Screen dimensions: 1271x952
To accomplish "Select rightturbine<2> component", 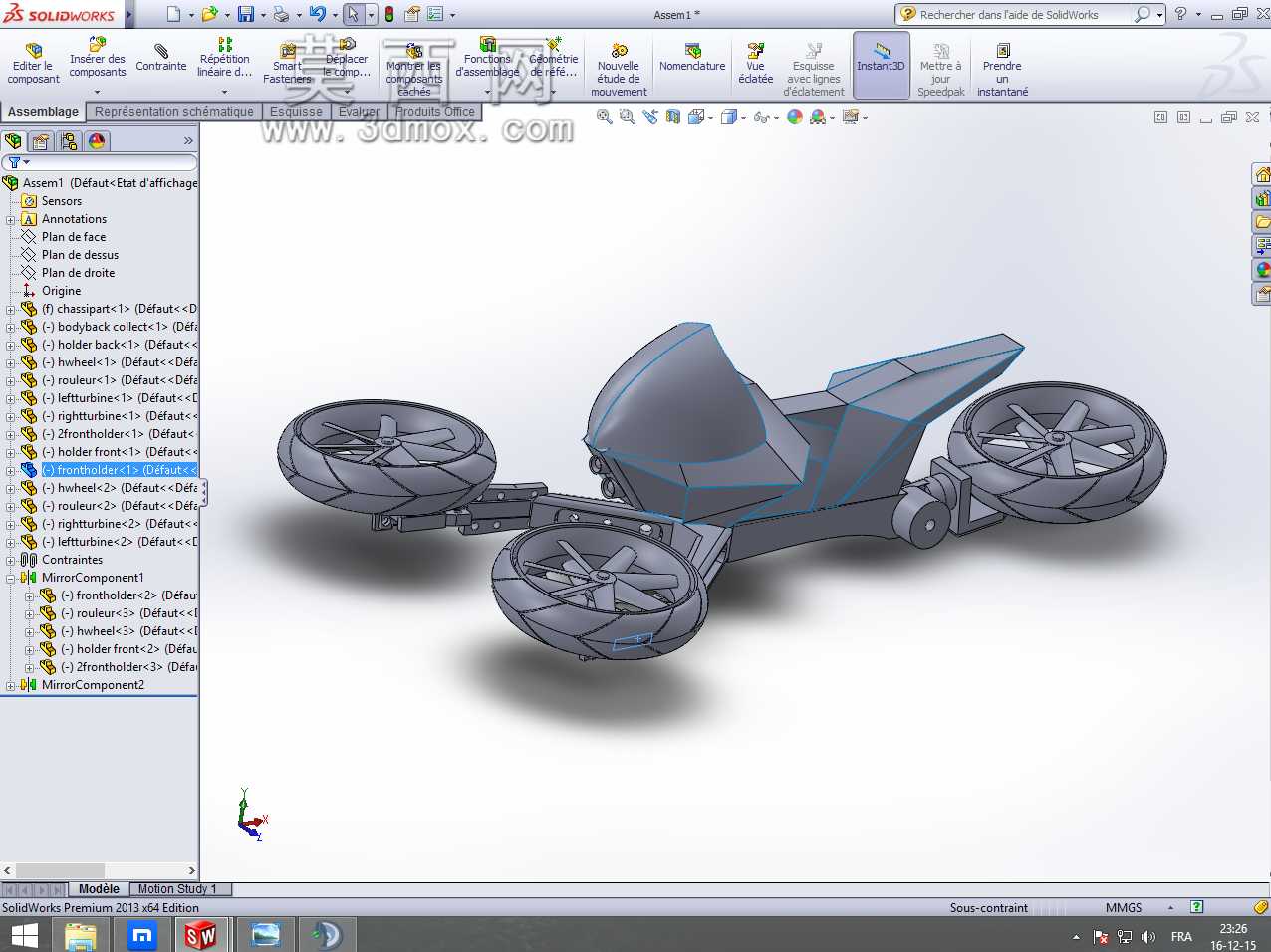I will coord(120,524).
